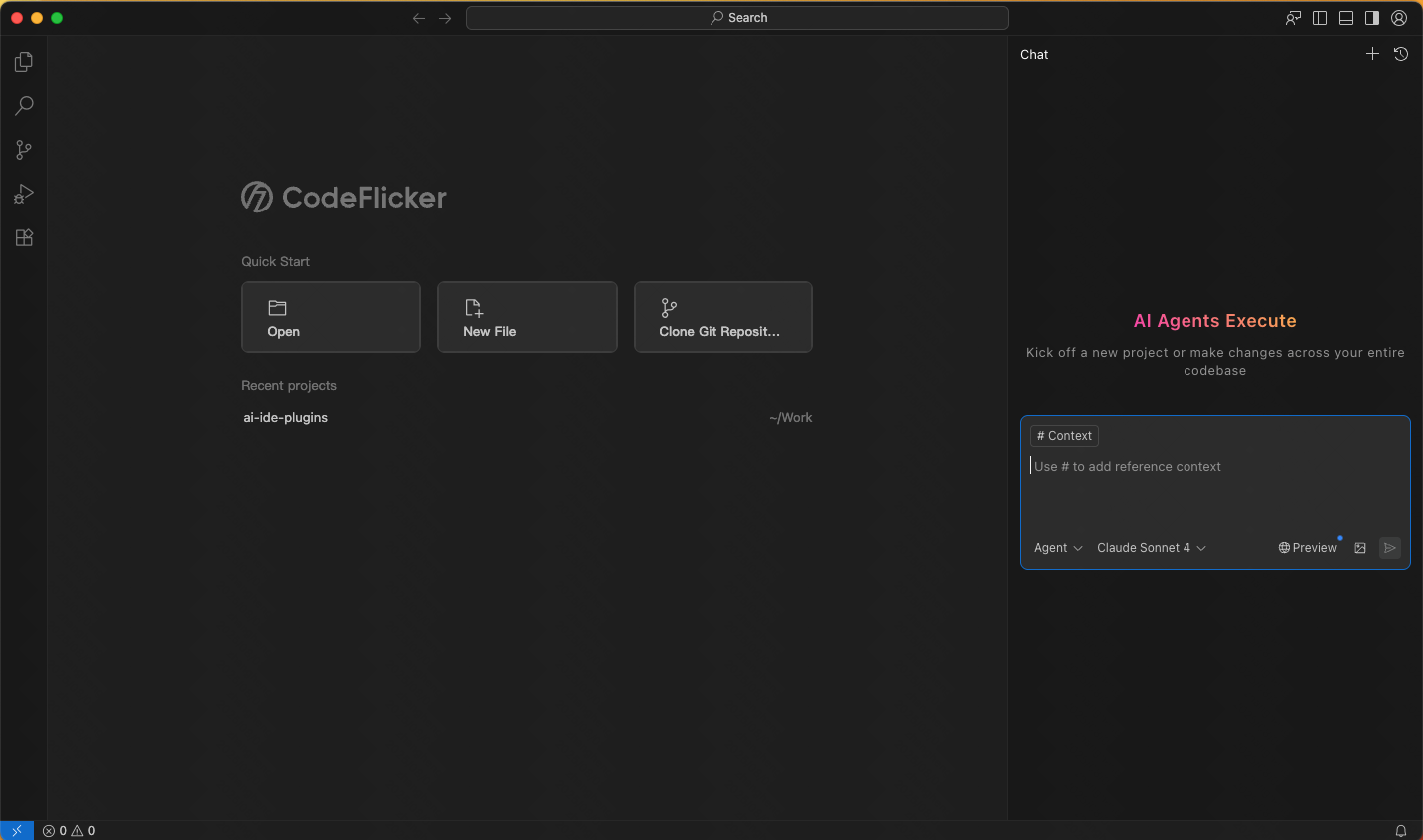Screen dimensions: 1423x840
Task: Open notifications bell in status bar
Action: (1401, 830)
